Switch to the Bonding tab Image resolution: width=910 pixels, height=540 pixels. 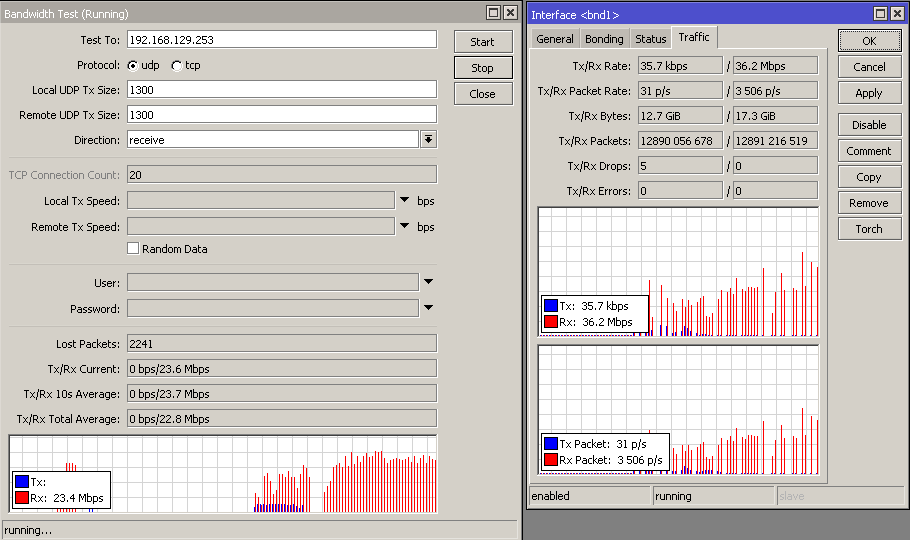point(604,39)
